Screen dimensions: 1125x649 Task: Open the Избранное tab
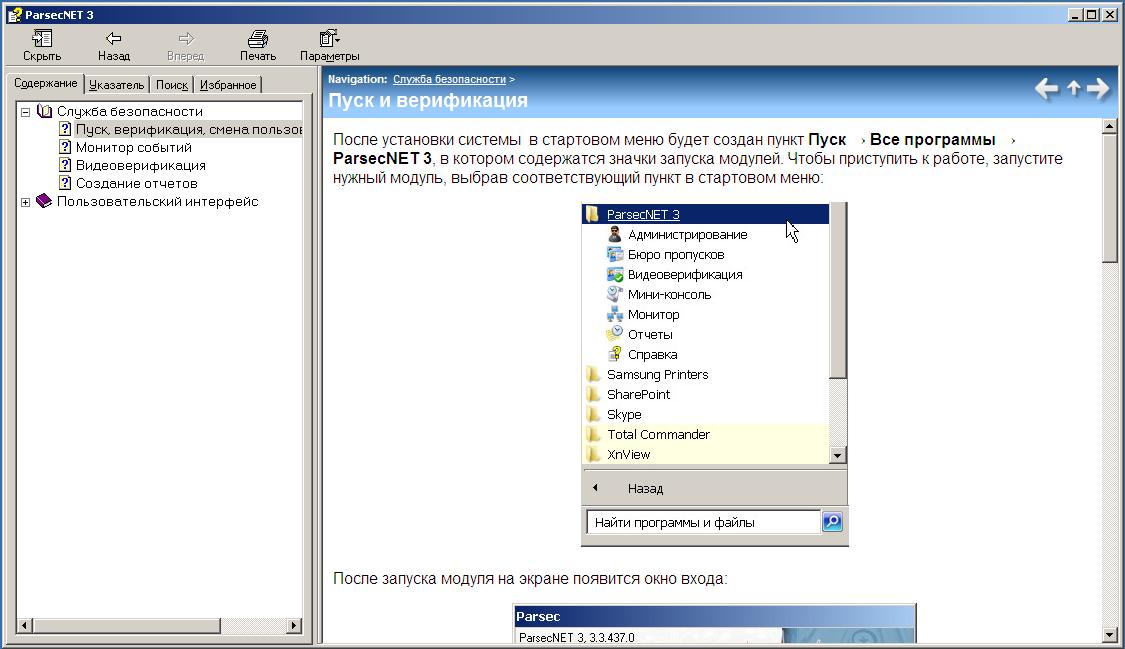(227, 85)
